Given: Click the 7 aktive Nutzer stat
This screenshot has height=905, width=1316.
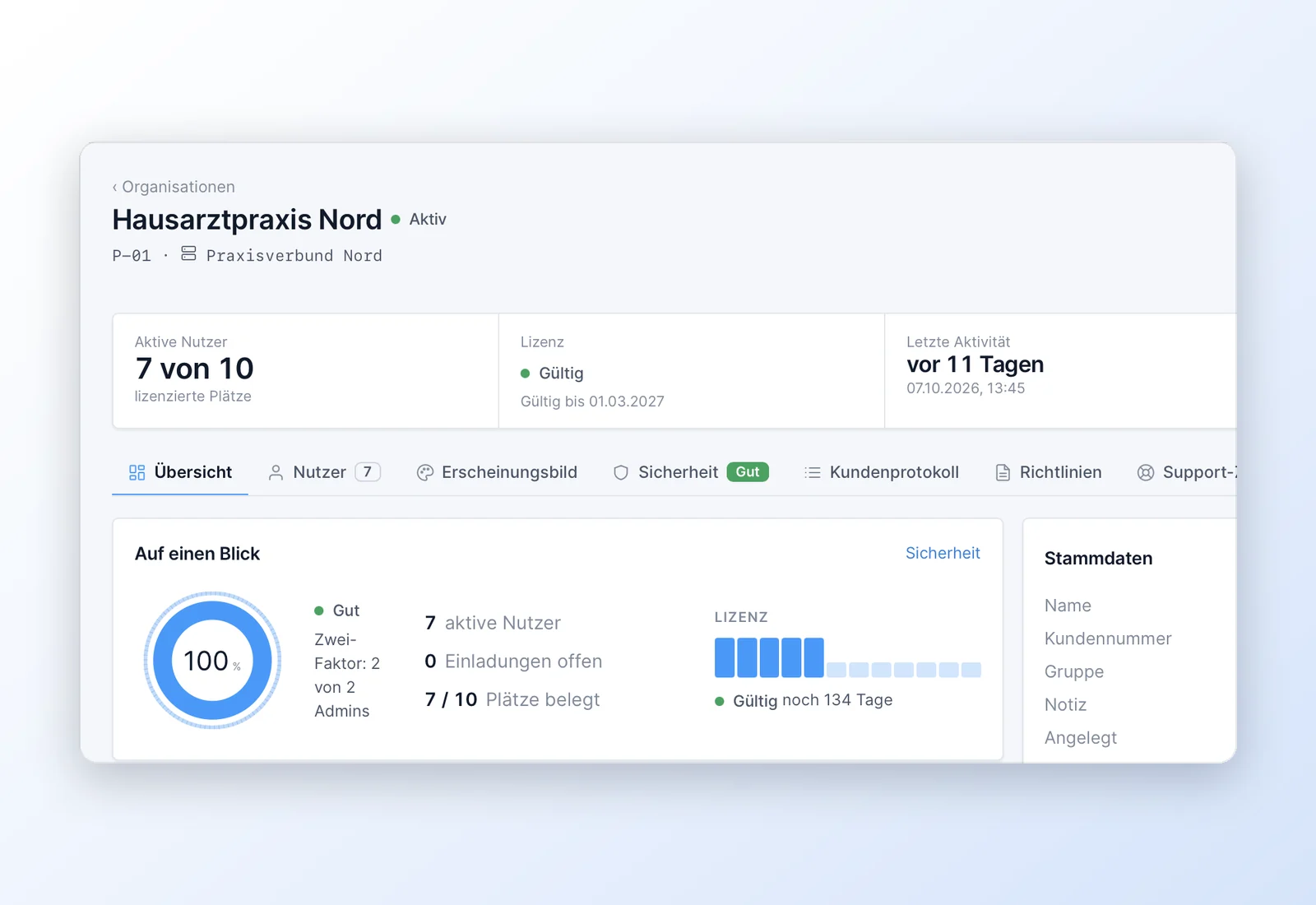Looking at the screenshot, I should 493,623.
